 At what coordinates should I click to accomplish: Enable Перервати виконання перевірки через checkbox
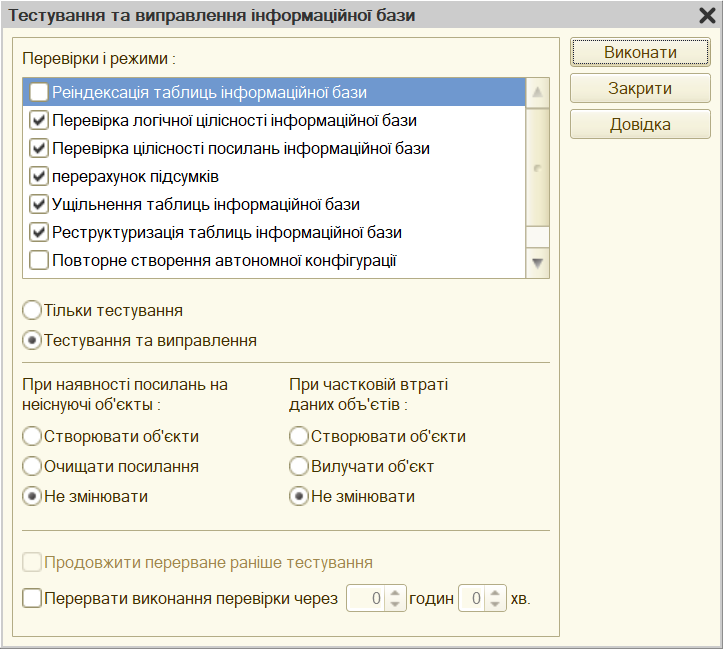pos(32,598)
